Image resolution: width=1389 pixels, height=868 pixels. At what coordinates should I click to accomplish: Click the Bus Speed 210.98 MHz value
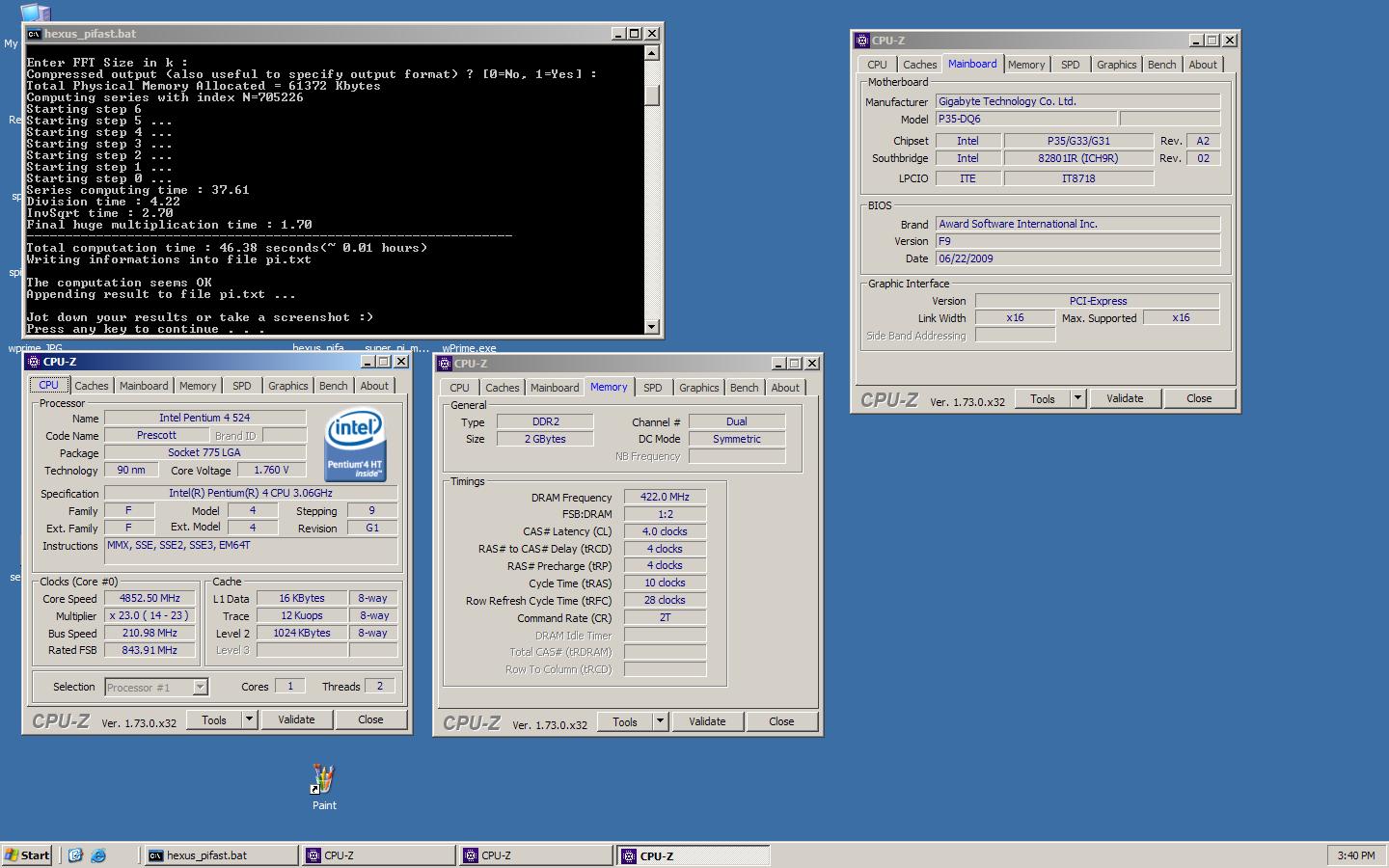pos(150,633)
